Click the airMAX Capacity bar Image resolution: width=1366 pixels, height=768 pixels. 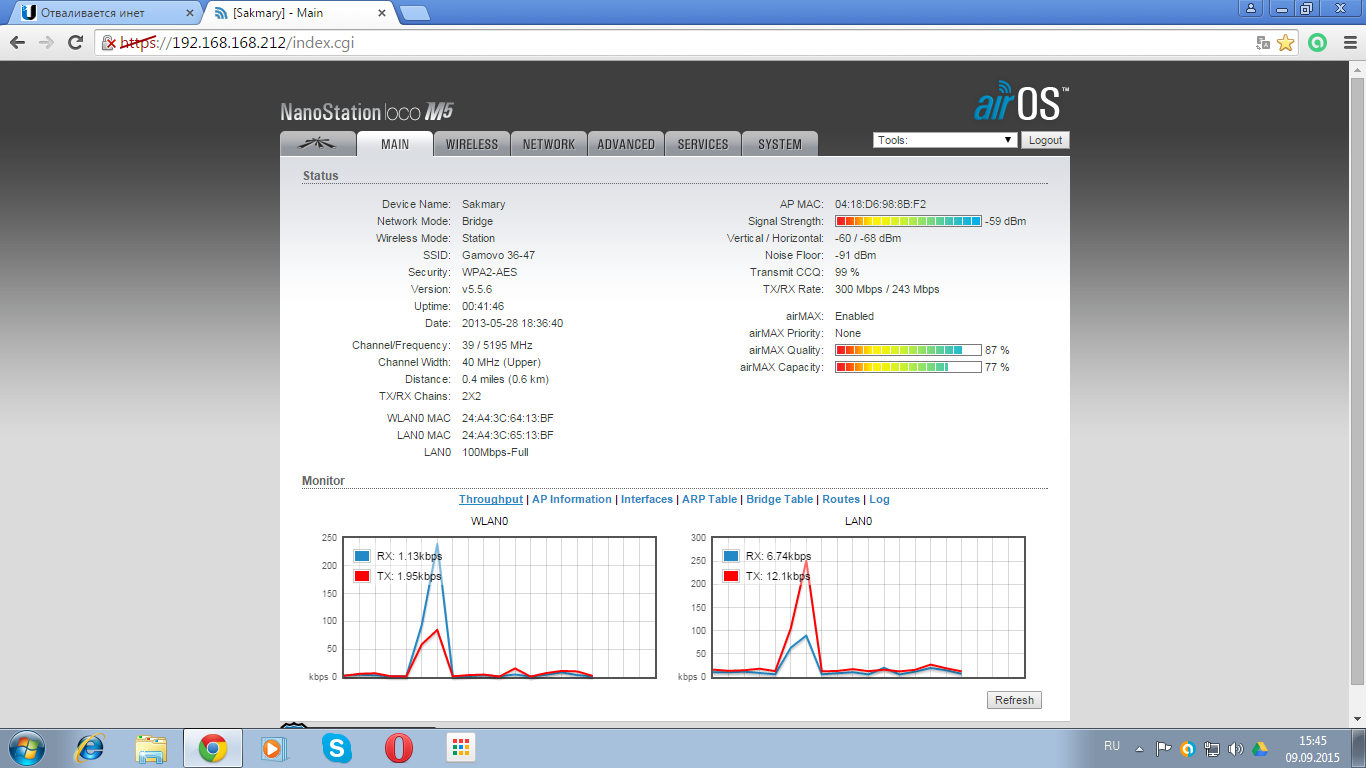click(908, 367)
